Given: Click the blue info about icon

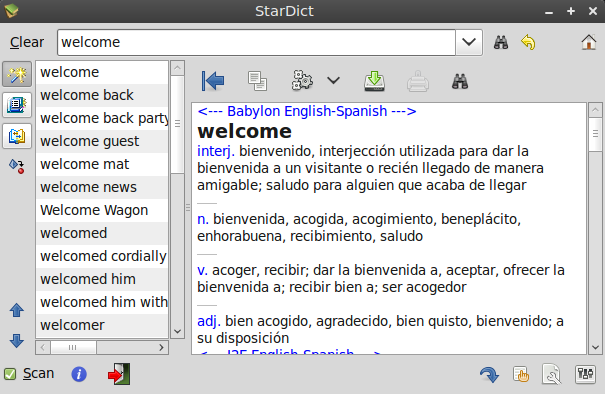Looking at the screenshot, I should click(79, 374).
